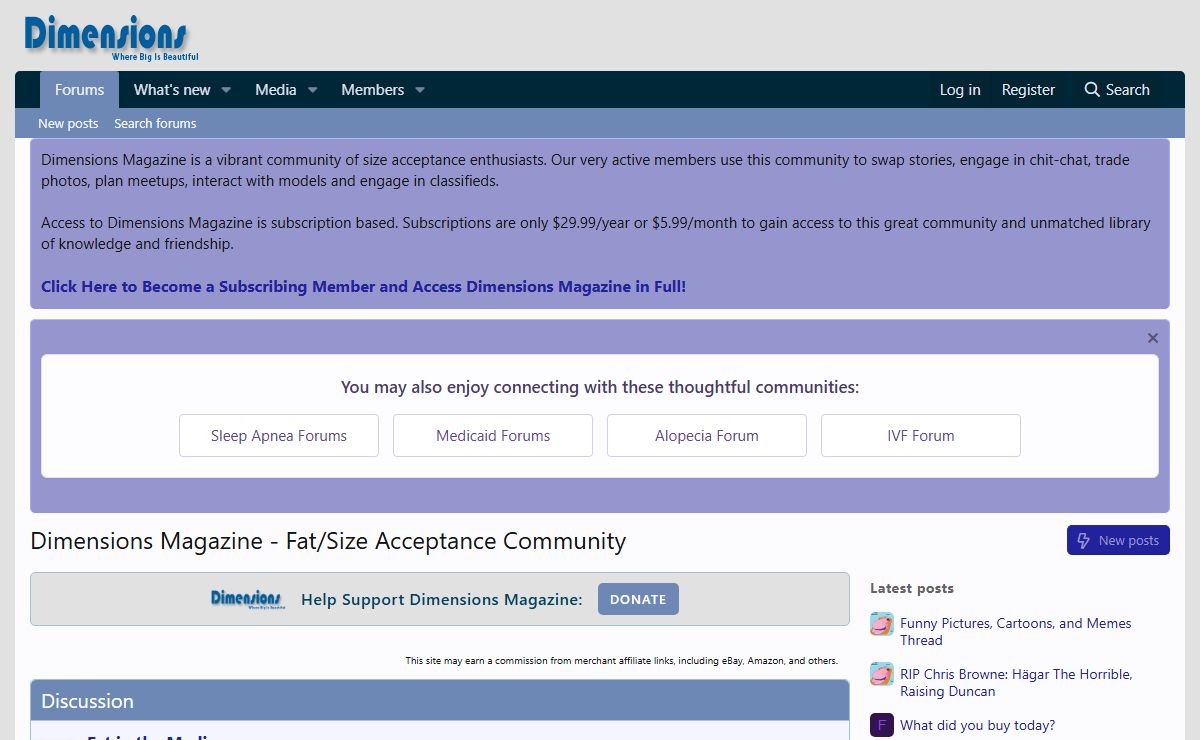Open avatar beside Funny Pictures thread

[882, 624]
